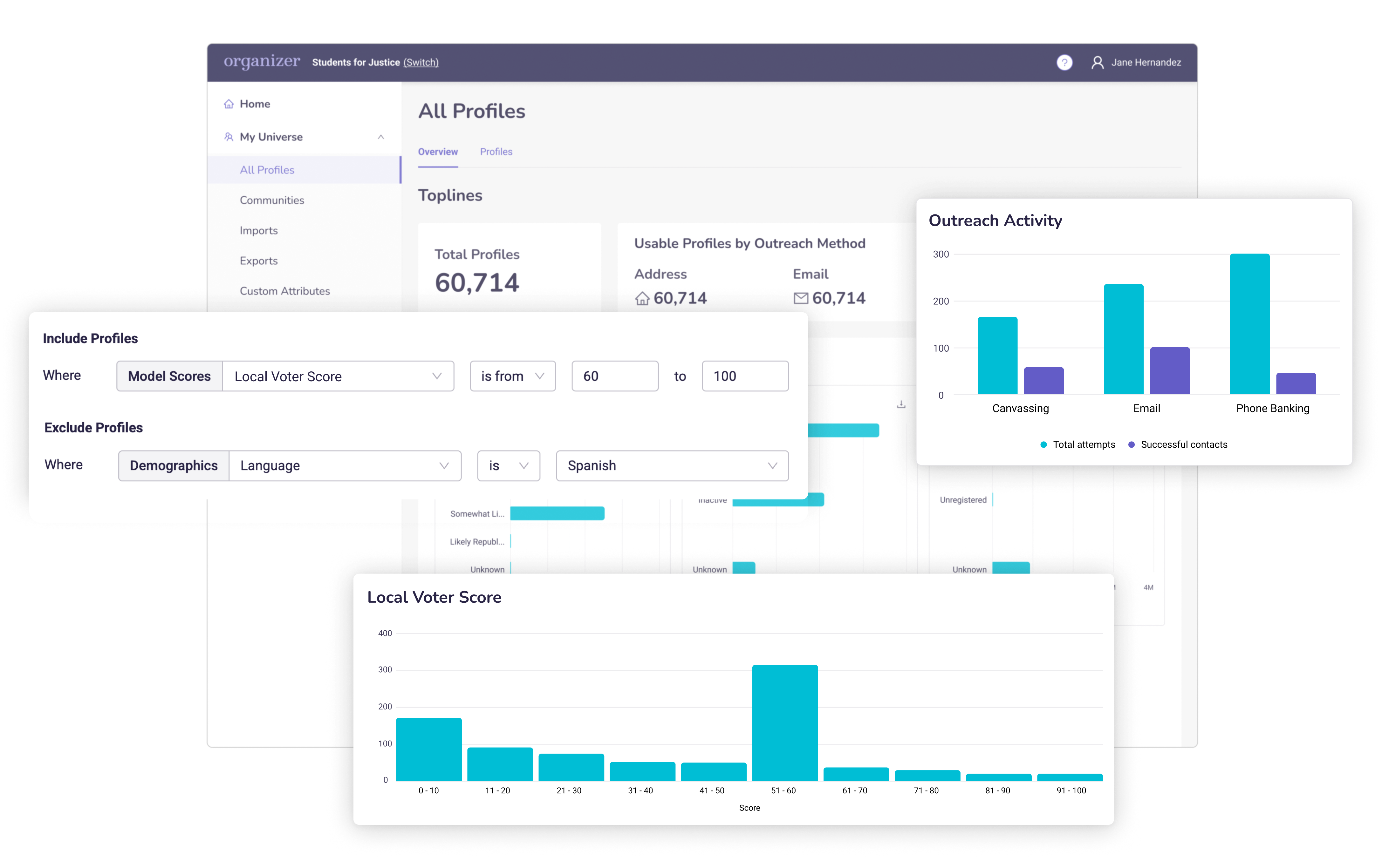The image size is (1382, 868).
Task: Click the 'Include Profiles' heading
Action: click(90, 338)
